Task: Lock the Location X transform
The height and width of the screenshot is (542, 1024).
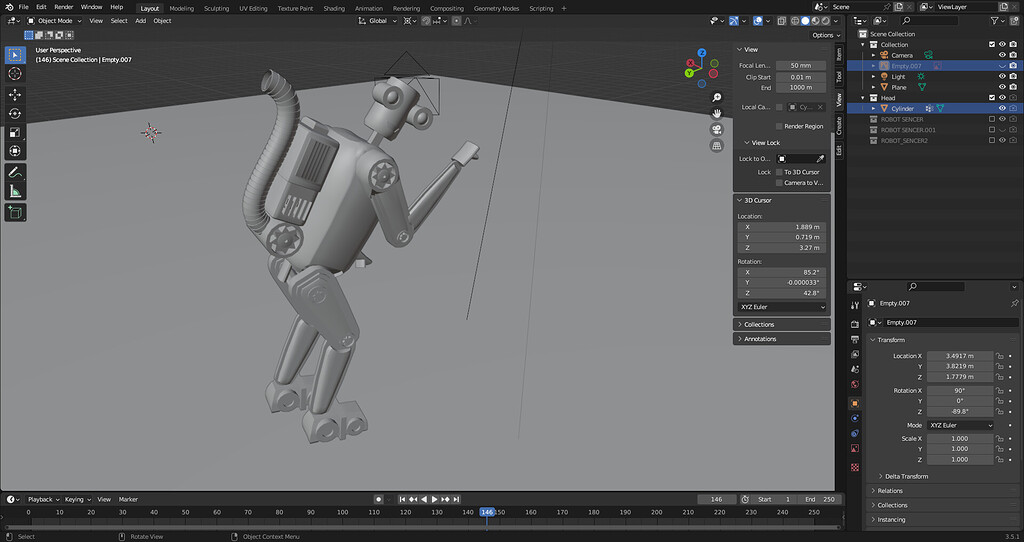Action: point(999,356)
